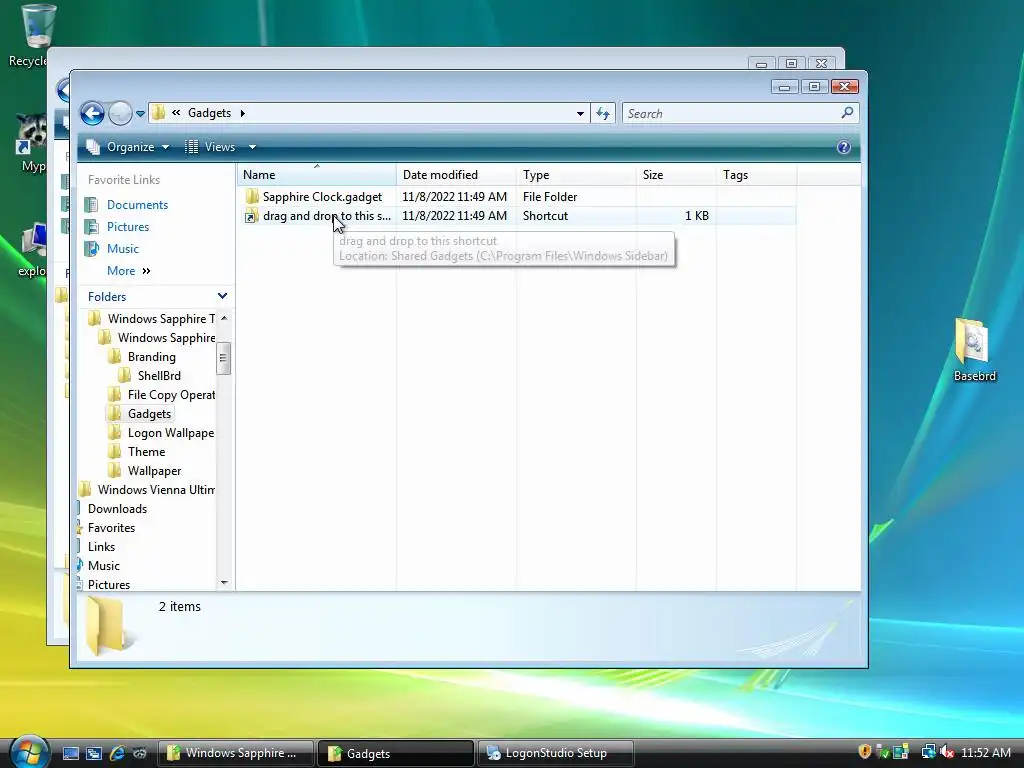Switch to LogonStudio Setup taskbar button
Image resolution: width=1024 pixels, height=768 pixels.
pos(556,753)
